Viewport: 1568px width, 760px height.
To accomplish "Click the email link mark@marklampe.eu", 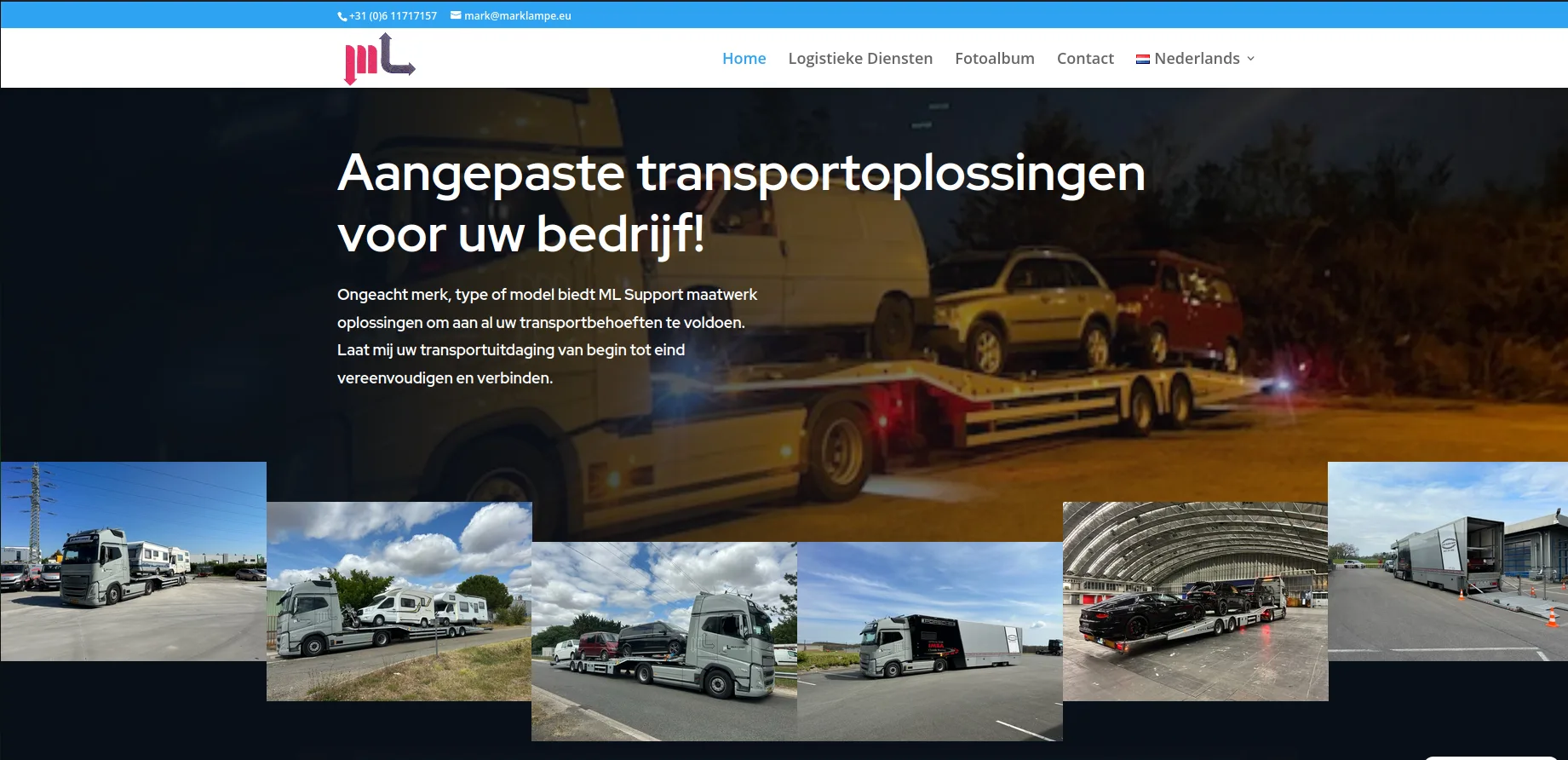I will coord(518,16).
